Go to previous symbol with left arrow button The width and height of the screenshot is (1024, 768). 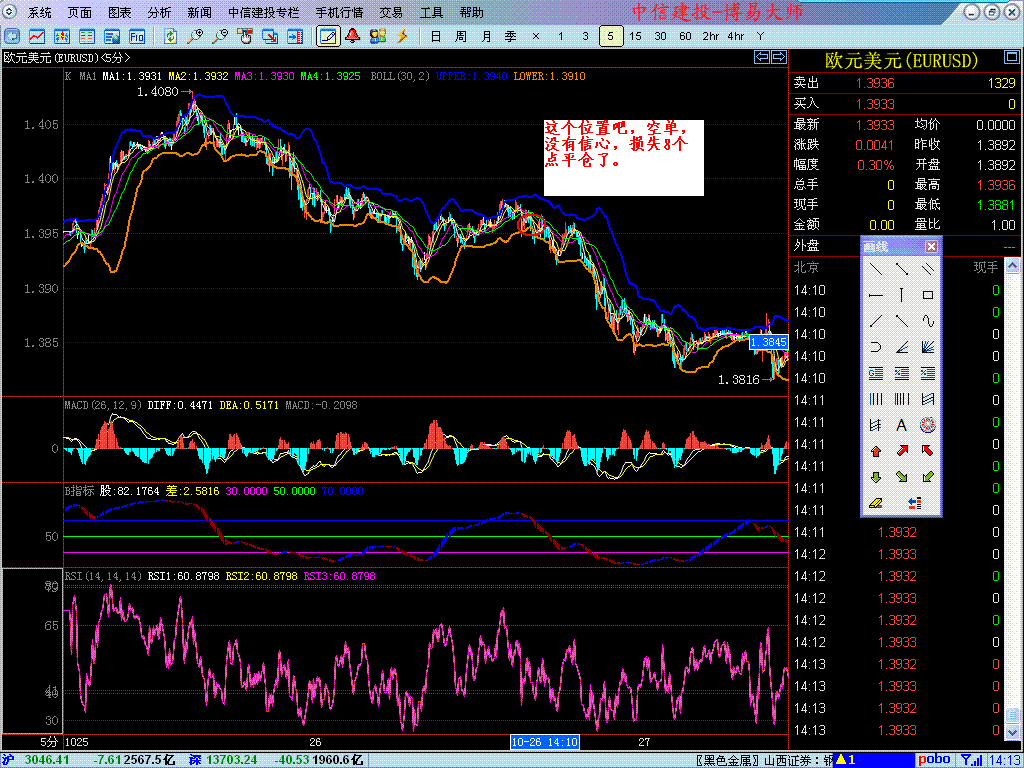click(x=761, y=57)
